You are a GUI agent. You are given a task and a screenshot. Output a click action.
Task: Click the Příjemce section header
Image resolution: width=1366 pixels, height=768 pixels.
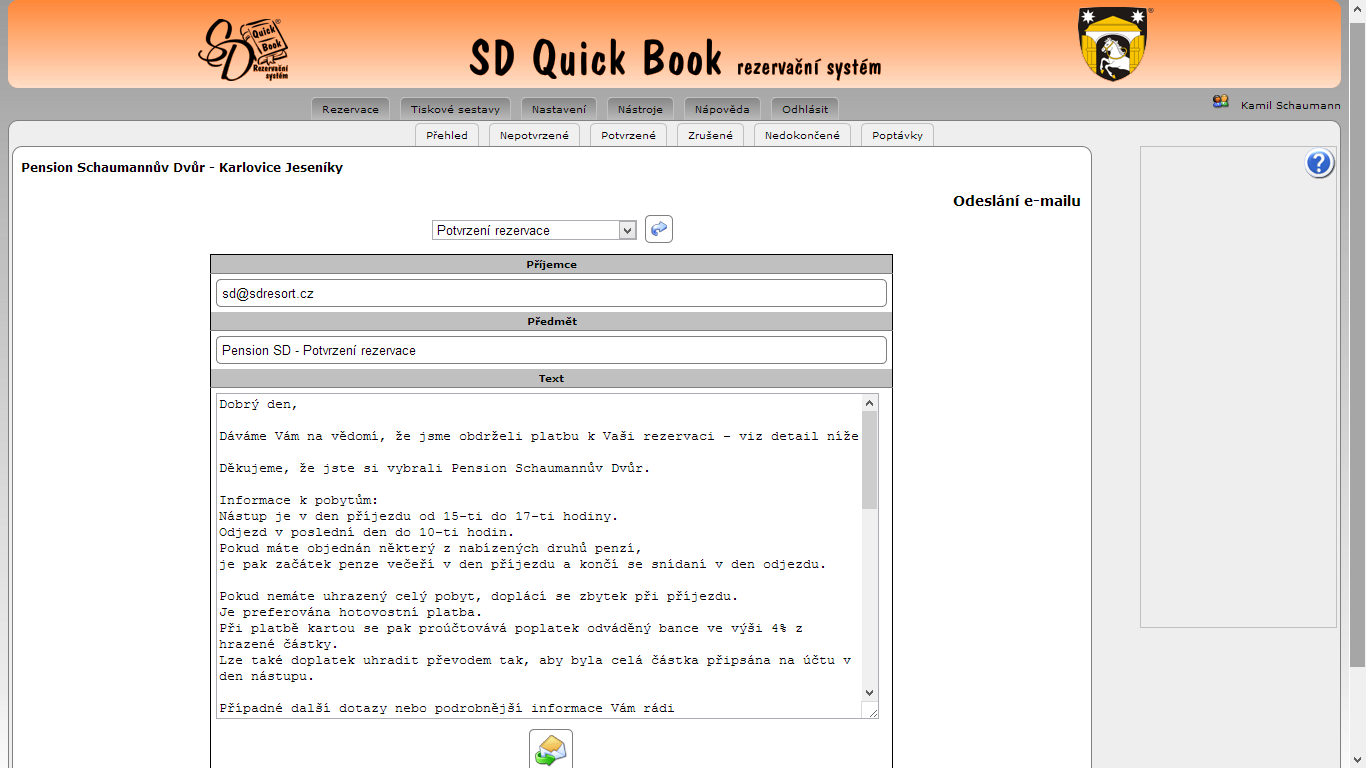(x=551, y=264)
